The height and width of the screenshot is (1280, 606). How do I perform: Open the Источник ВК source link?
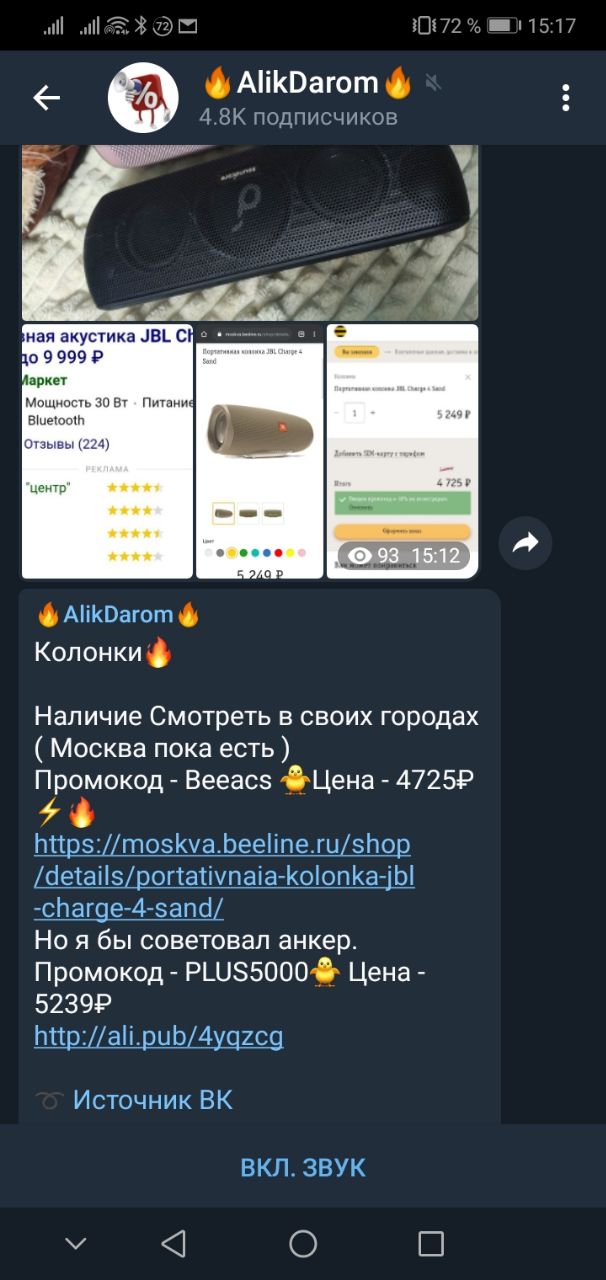click(152, 1100)
